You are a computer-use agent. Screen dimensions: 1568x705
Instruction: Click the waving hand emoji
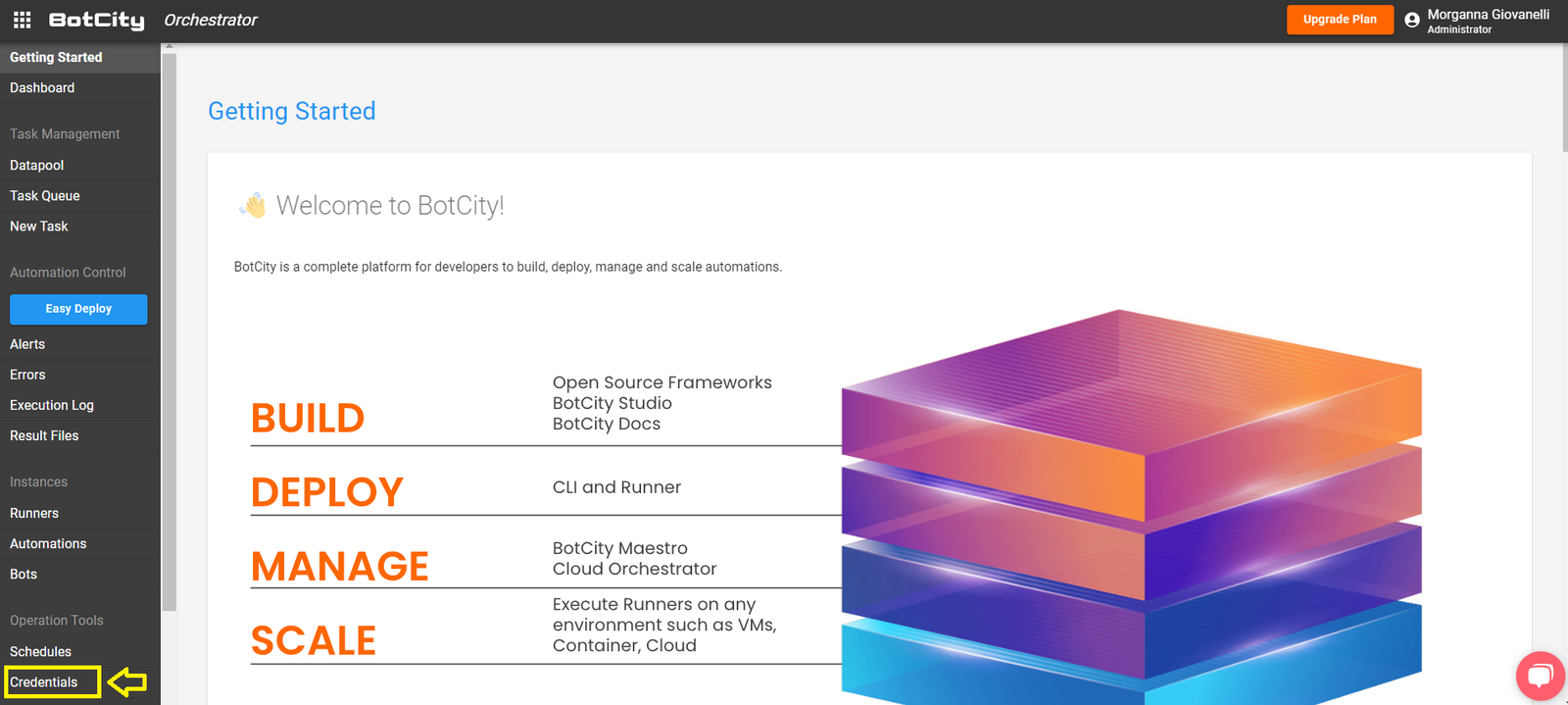coord(252,205)
